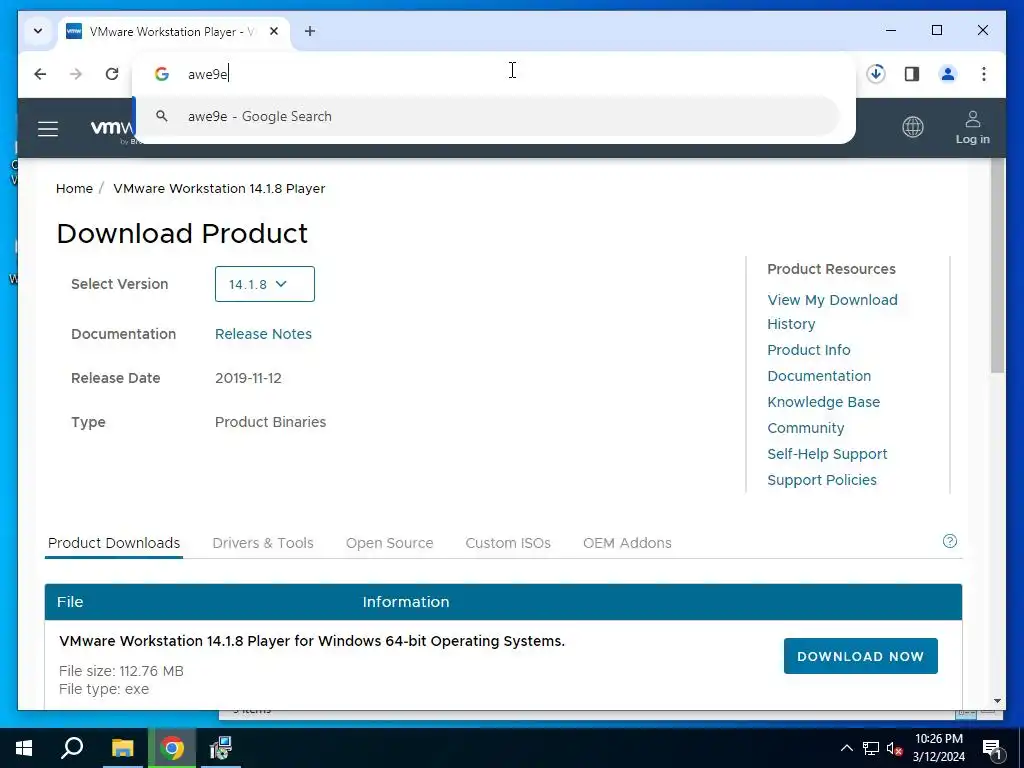Screen dimensions: 1024x768
Task: Click the muted volume tray icon
Action: coord(894,748)
